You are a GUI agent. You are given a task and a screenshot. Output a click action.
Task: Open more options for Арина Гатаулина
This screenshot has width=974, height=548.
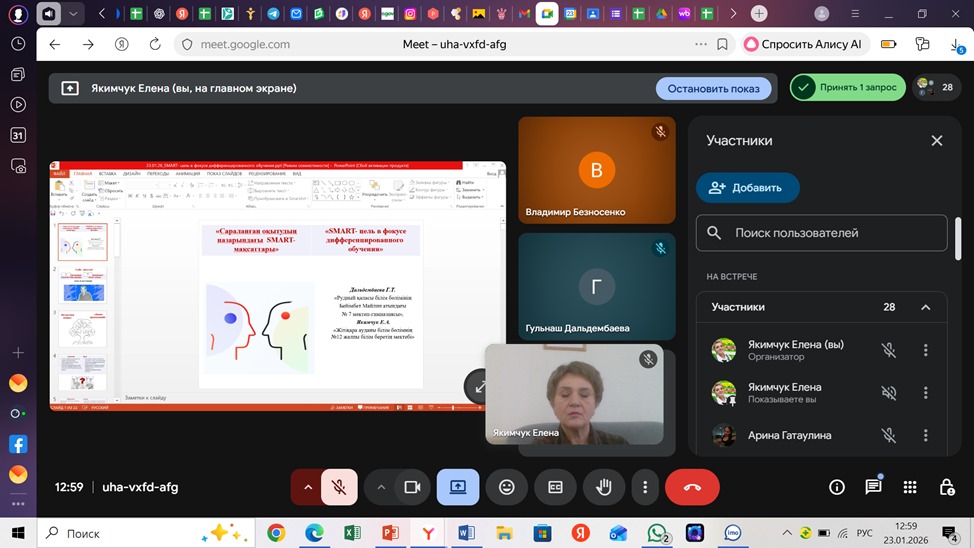coord(925,435)
